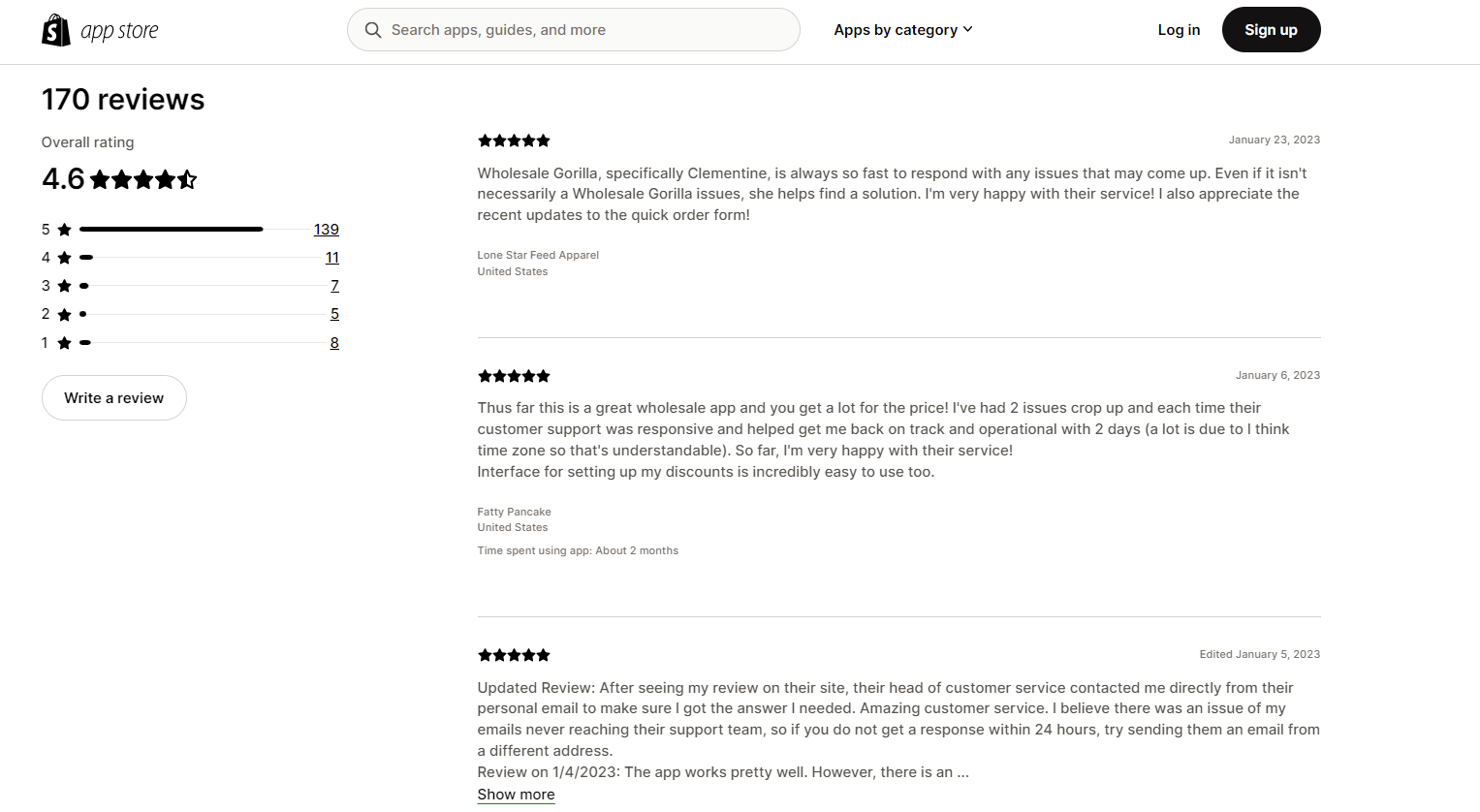The image size is (1480, 812).
Task: Click the star icon beside rating 4
Action: (64, 258)
